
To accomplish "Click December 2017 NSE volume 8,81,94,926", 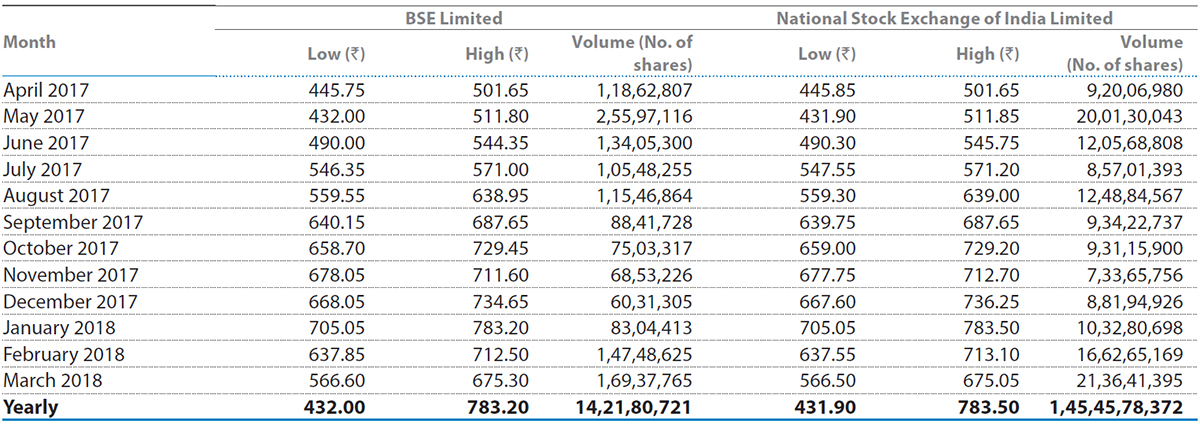I will (x=1135, y=301).
